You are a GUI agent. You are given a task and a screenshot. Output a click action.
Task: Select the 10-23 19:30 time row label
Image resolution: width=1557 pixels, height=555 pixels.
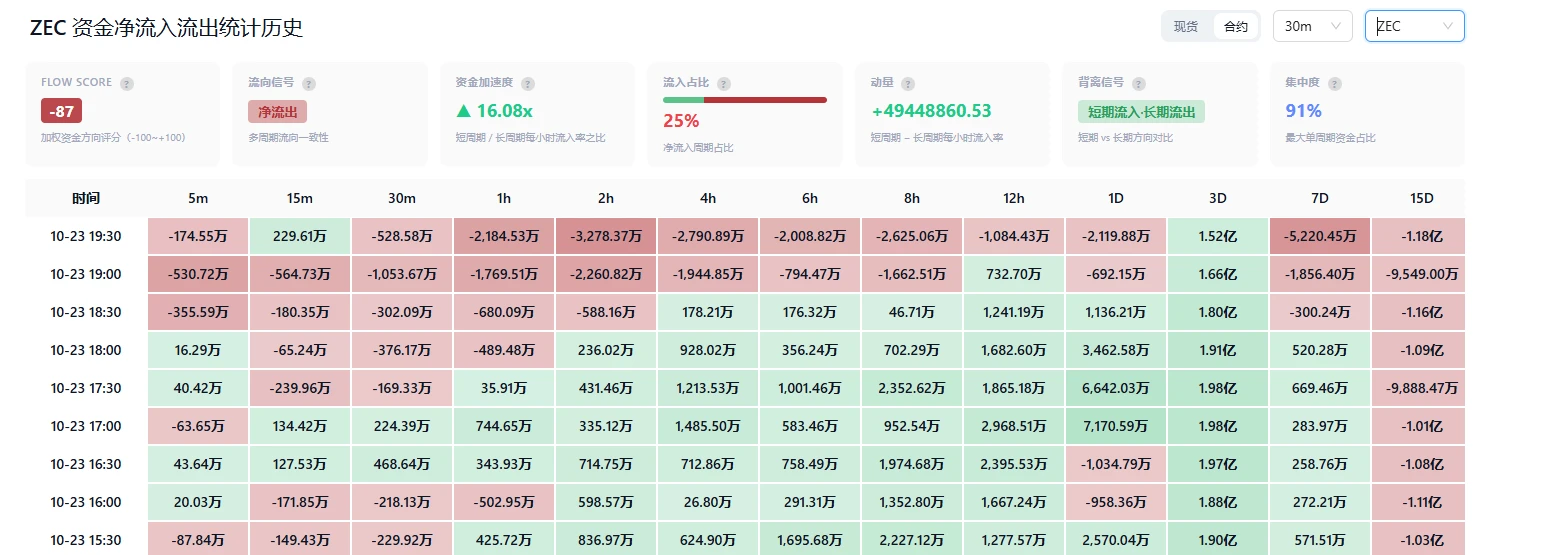pyautogui.click(x=86, y=236)
